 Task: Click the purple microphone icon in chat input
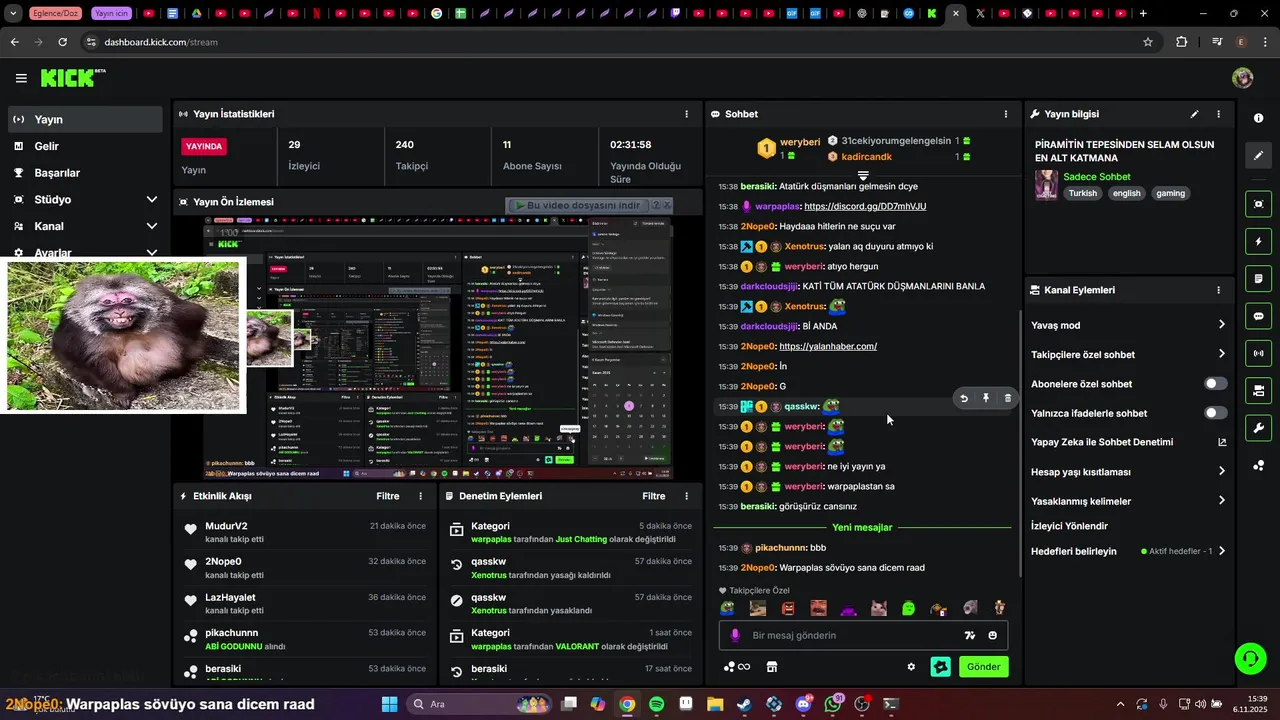point(735,635)
